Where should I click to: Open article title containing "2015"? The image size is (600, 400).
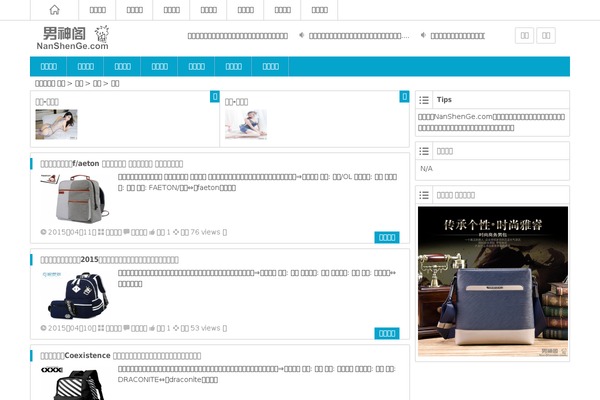(x=109, y=260)
